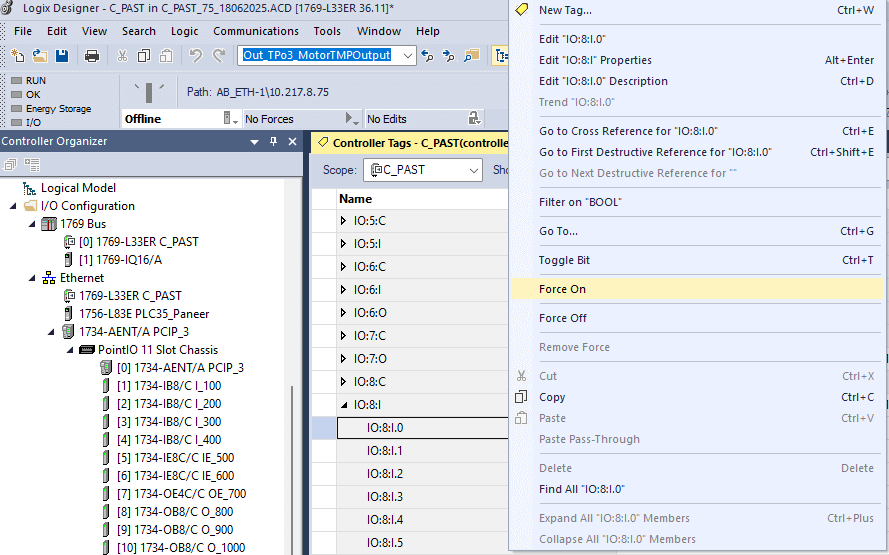Click the Find Previous icon beside search box

[x=427, y=56]
